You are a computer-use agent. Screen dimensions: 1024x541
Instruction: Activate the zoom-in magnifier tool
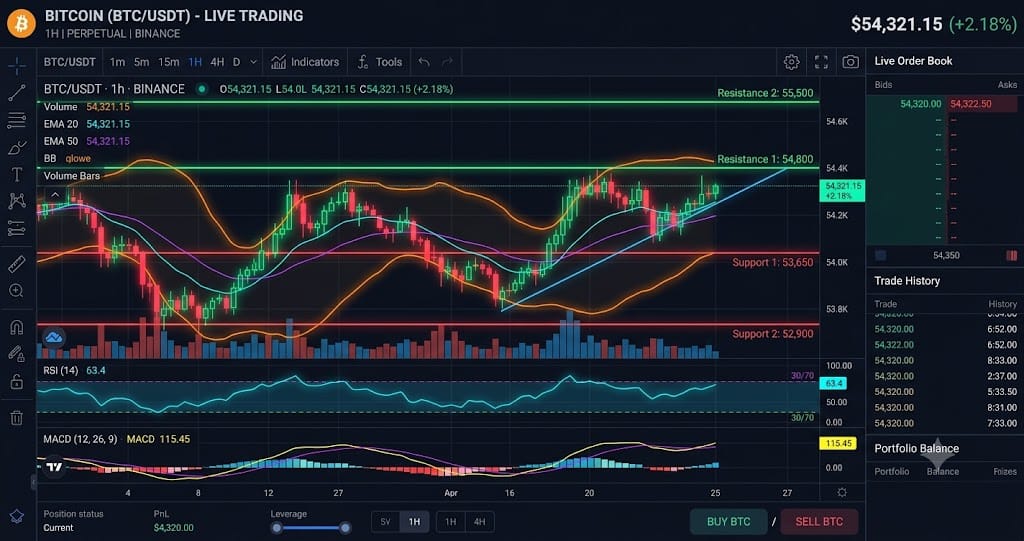tap(17, 291)
